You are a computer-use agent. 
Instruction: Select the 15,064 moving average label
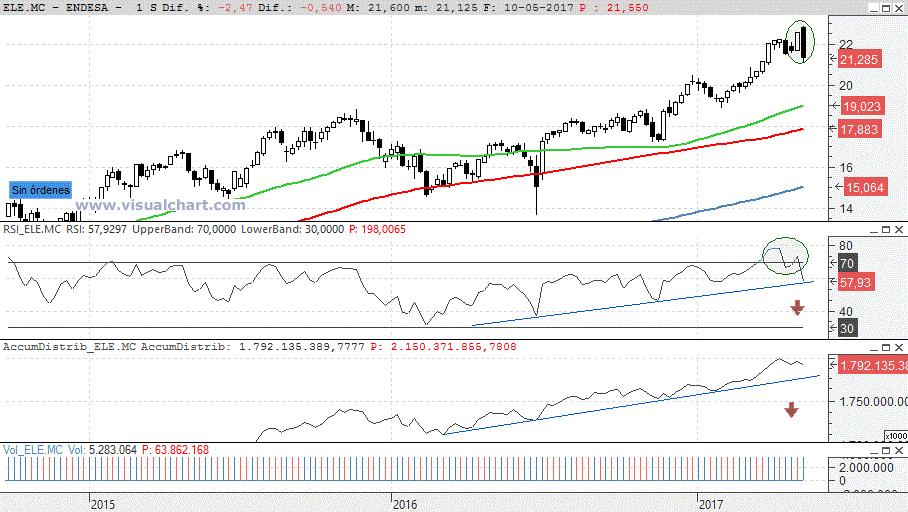(865, 188)
